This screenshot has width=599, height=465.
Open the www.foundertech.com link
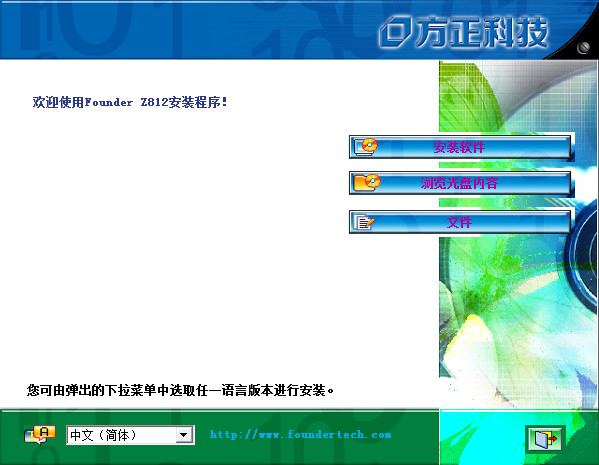(301, 434)
